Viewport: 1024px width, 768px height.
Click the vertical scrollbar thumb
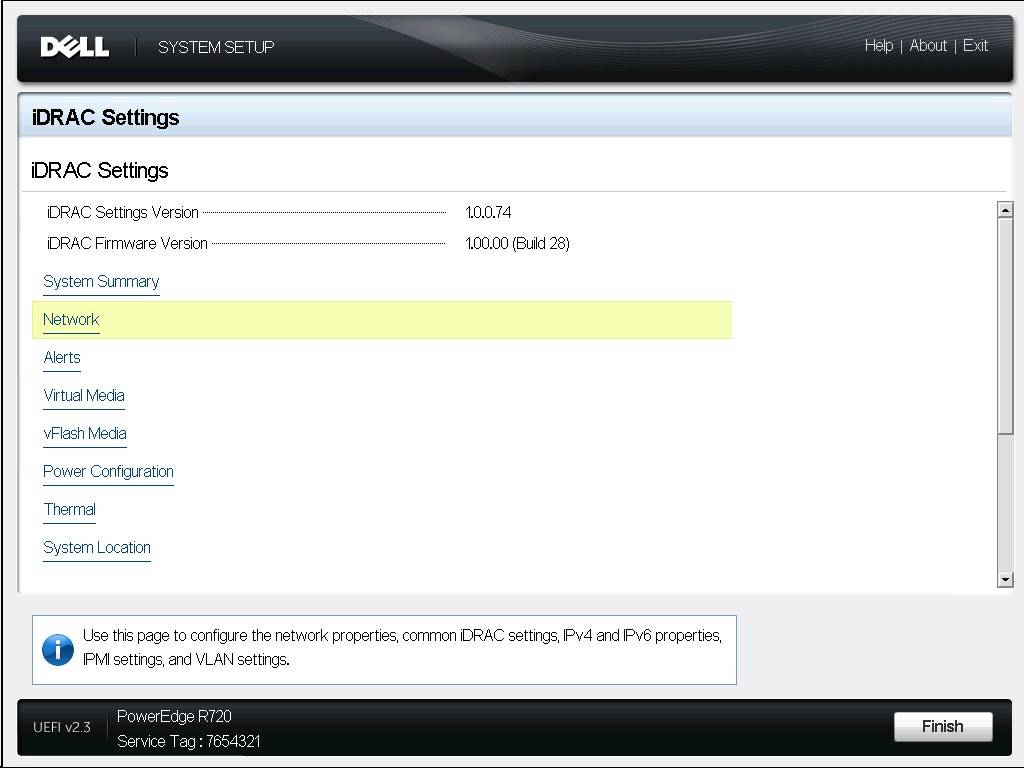click(1005, 325)
